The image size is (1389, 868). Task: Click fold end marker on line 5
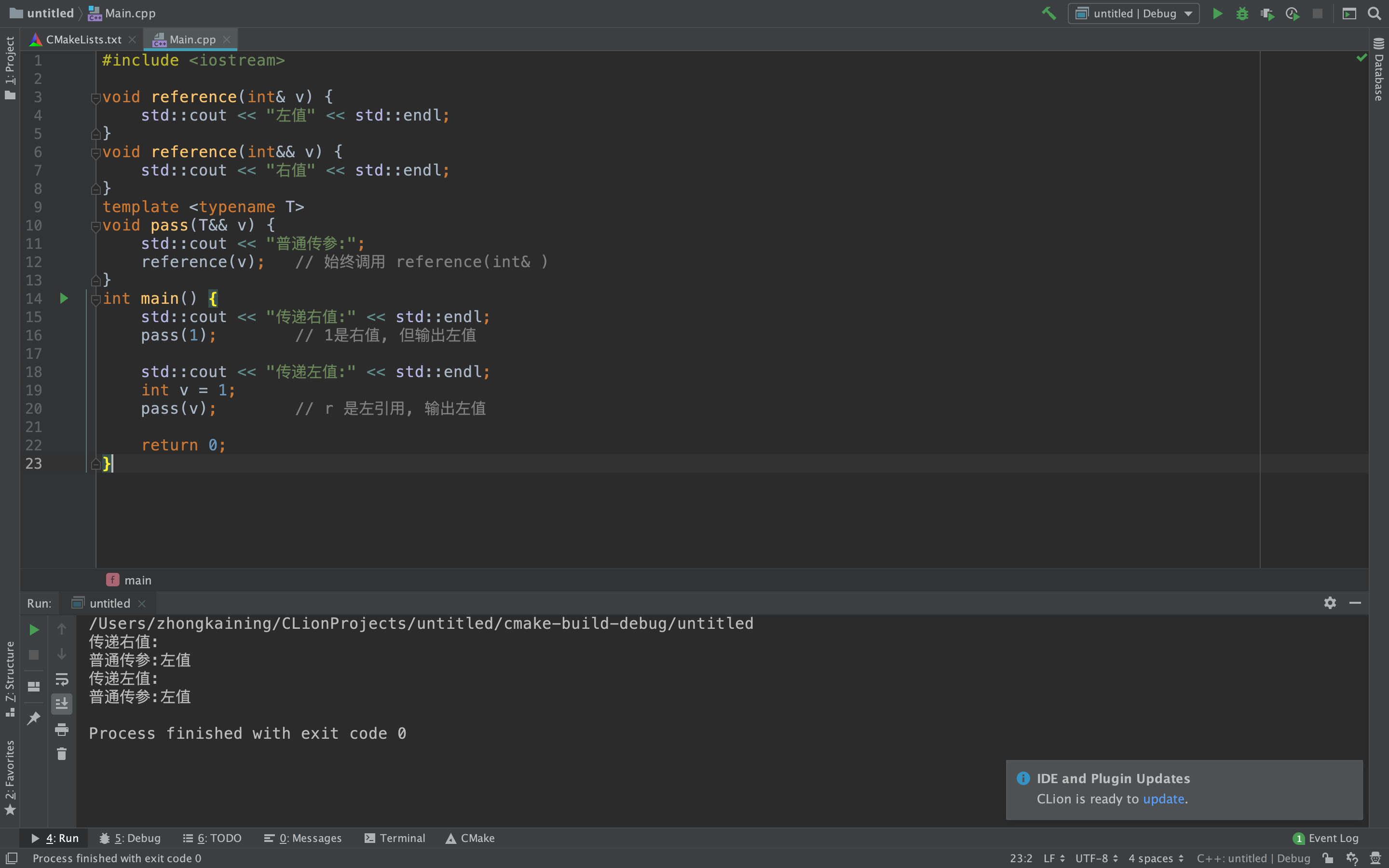tap(96, 134)
